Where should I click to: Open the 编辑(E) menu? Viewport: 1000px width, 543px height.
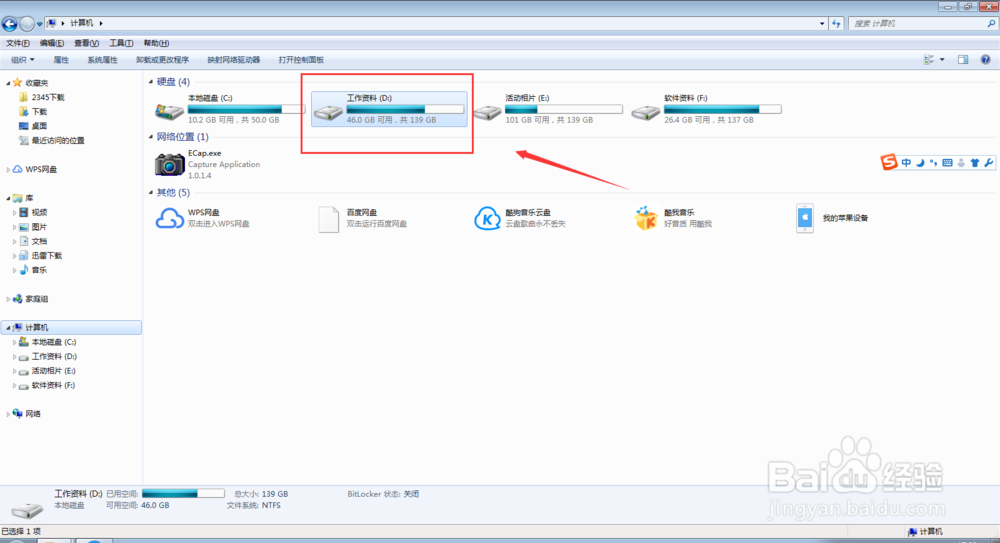click(x=52, y=43)
